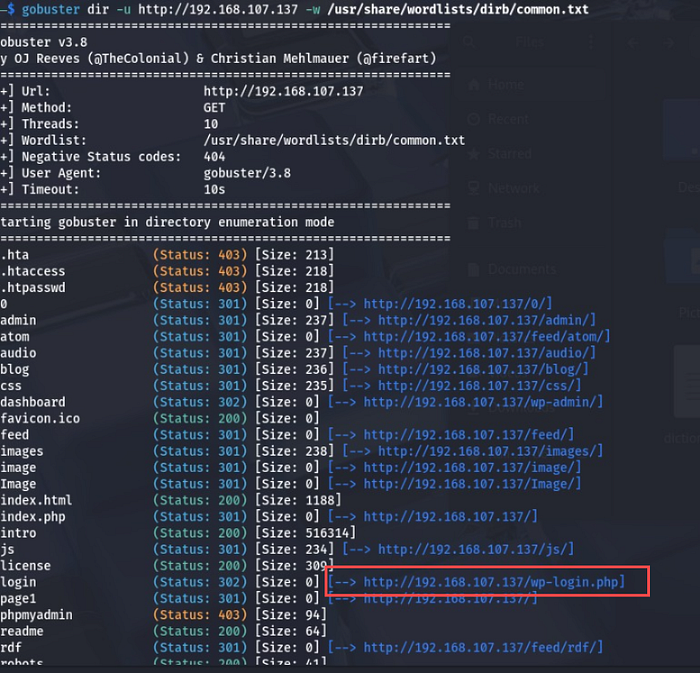Click the css result name
The height and width of the screenshot is (673, 700).
click(11, 386)
